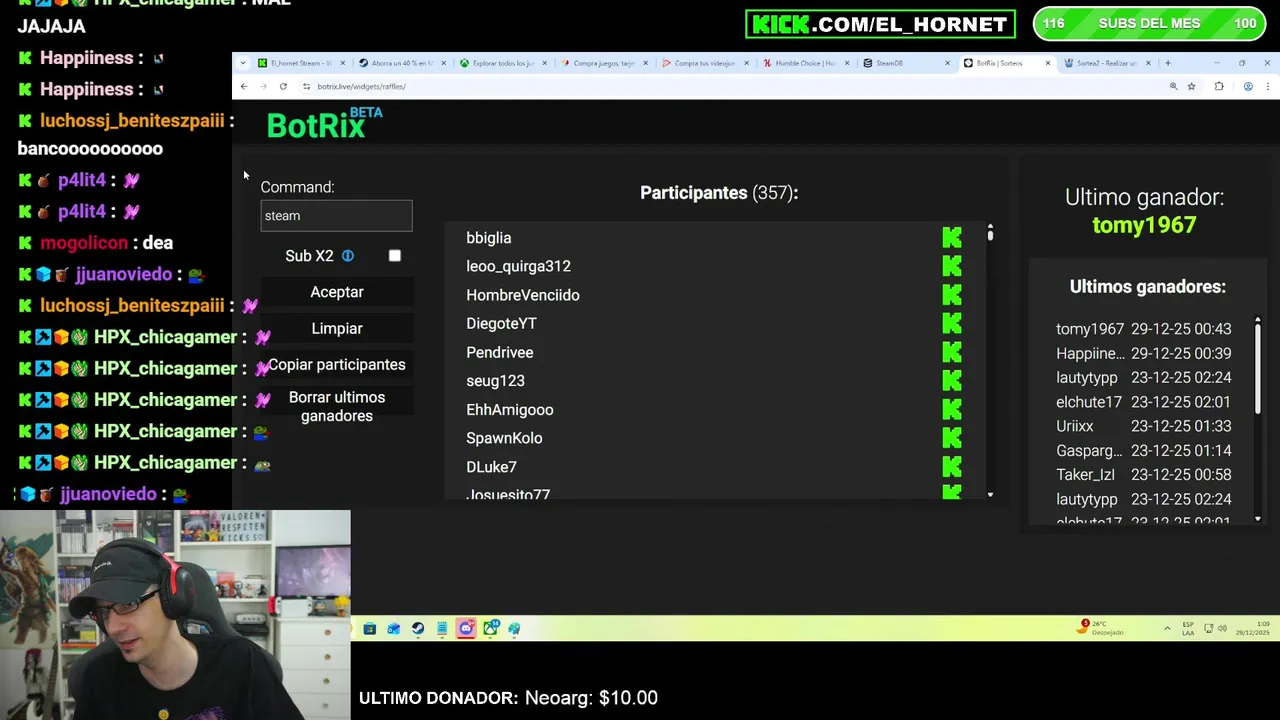Viewport: 1280px width, 720px height.
Task: Click the address bar botrix.live/widgets/raffles
Action: click(361, 87)
